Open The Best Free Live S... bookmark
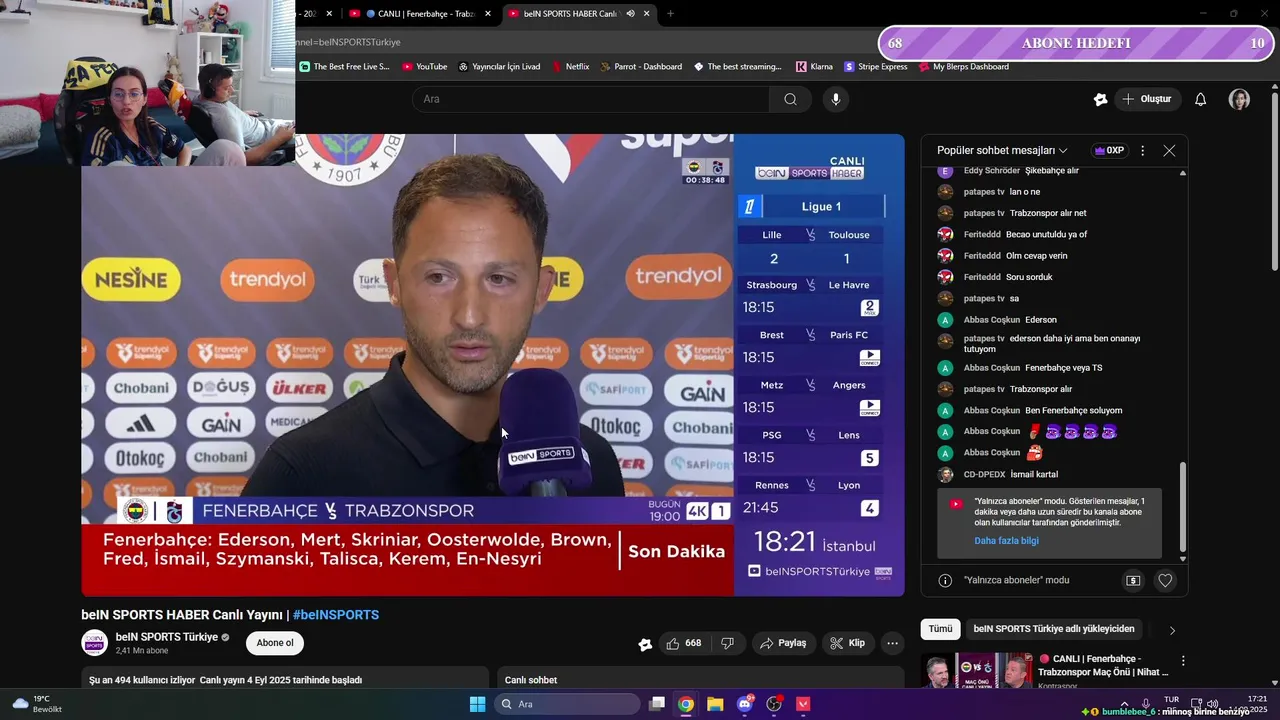Image resolution: width=1280 pixels, height=720 pixels. pyautogui.click(x=345, y=67)
